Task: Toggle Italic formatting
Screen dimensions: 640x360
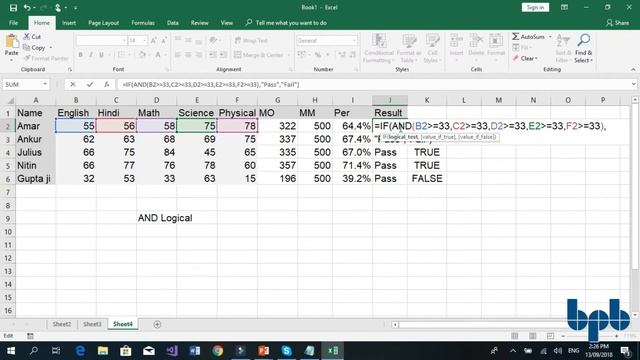Action: tap(91, 55)
